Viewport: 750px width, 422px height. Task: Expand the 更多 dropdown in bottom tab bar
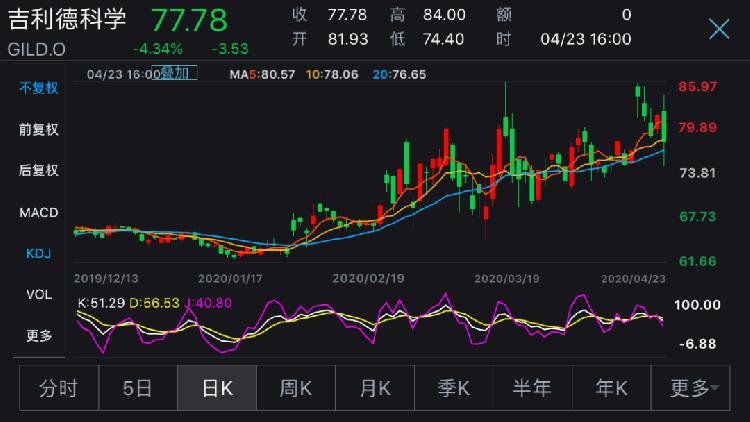point(691,388)
